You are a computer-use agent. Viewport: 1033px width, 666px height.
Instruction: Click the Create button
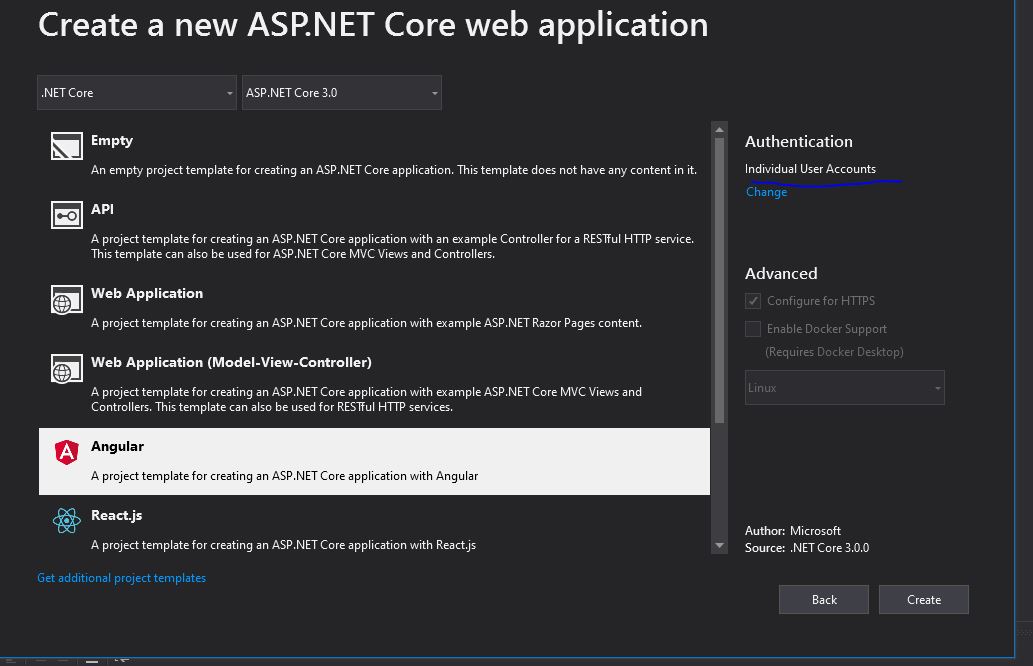click(924, 599)
